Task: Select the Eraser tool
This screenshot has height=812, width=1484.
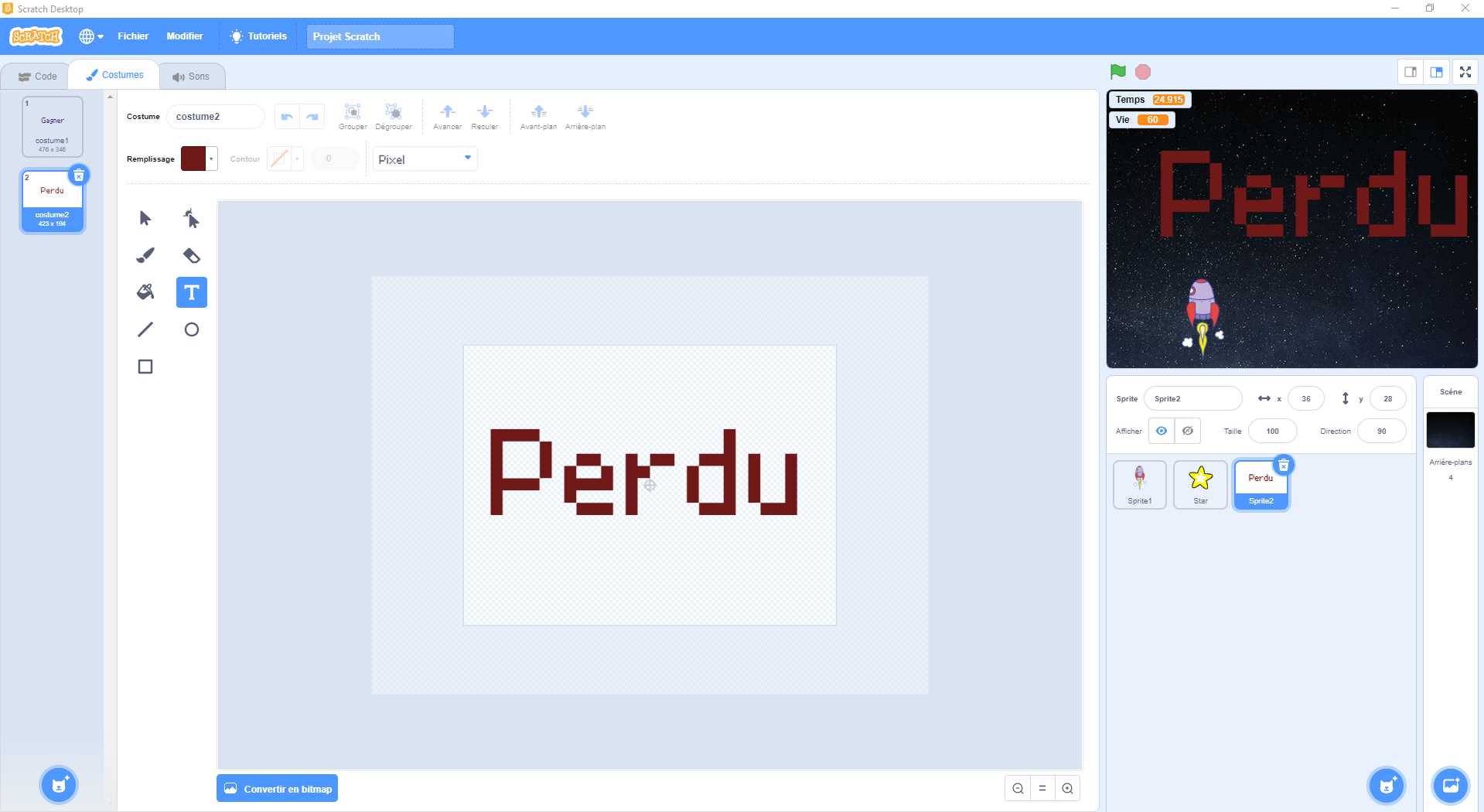Action: tap(191, 255)
